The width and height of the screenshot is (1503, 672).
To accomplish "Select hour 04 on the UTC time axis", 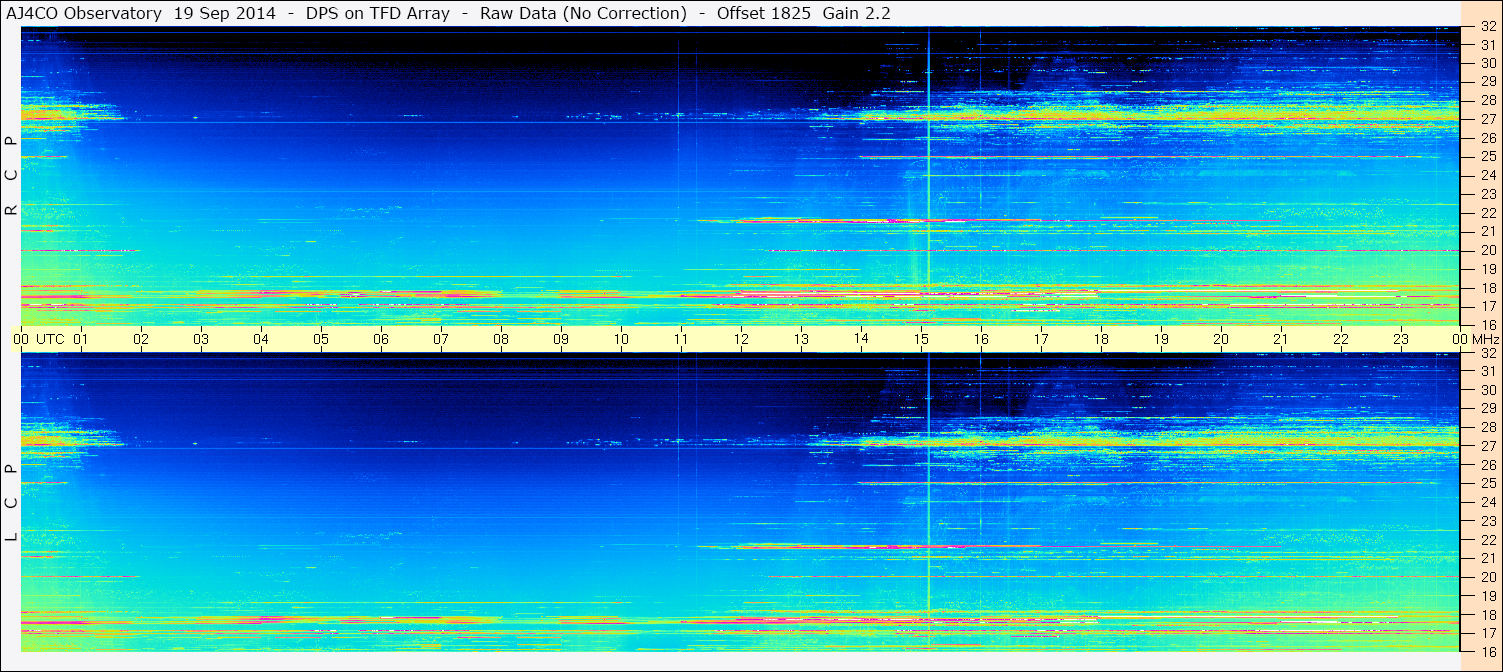I will pyautogui.click(x=261, y=339).
